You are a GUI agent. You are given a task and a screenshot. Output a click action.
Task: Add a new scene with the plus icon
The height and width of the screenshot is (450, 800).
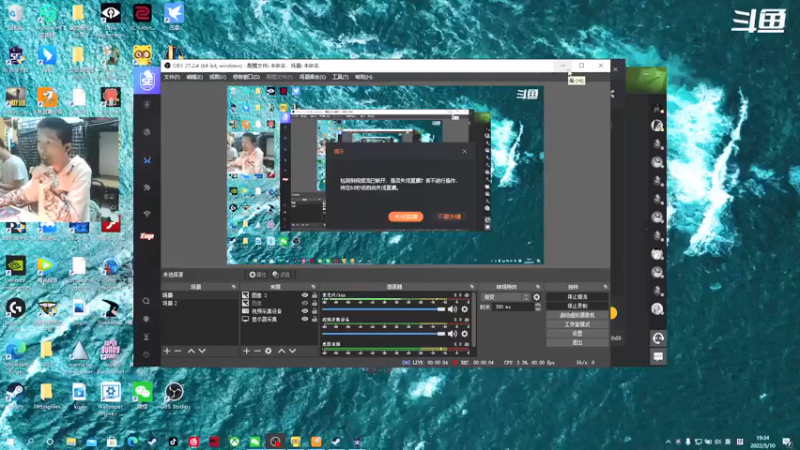[x=167, y=351]
